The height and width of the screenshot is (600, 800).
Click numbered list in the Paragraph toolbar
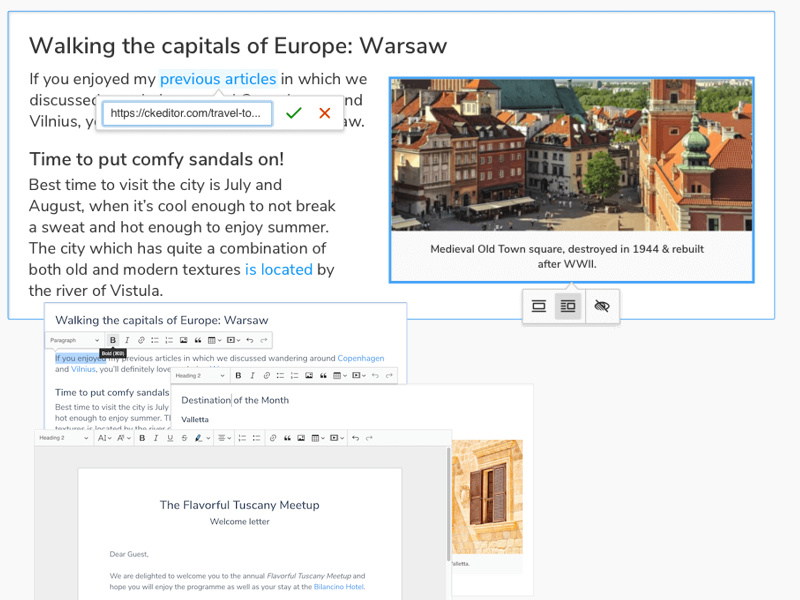coord(169,340)
